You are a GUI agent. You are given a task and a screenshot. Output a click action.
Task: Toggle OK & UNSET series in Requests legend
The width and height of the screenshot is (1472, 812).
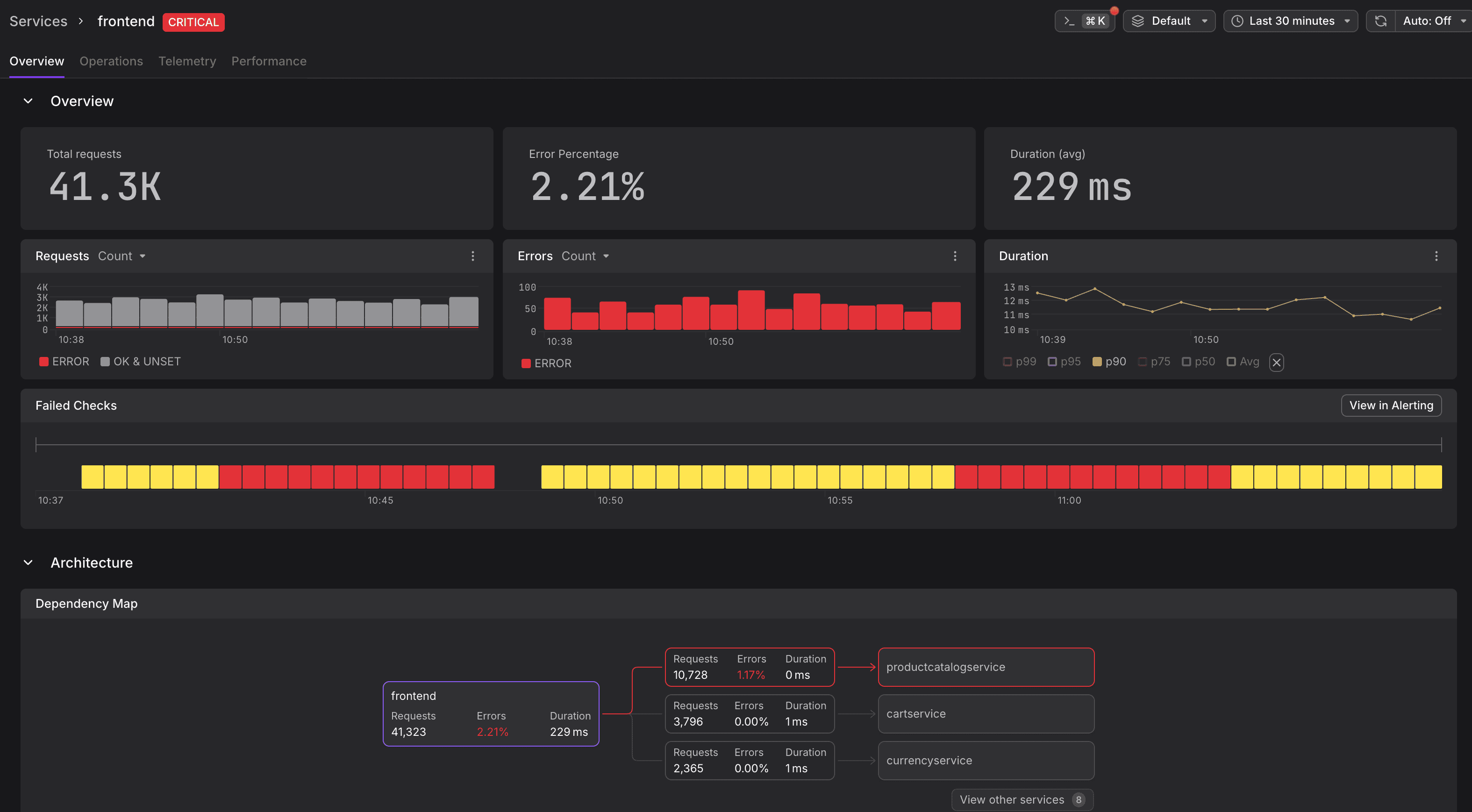pyautogui.click(x=141, y=362)
